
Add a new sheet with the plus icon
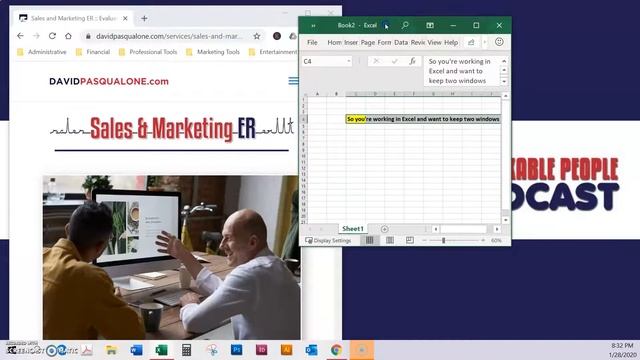[x=384, y=229]
